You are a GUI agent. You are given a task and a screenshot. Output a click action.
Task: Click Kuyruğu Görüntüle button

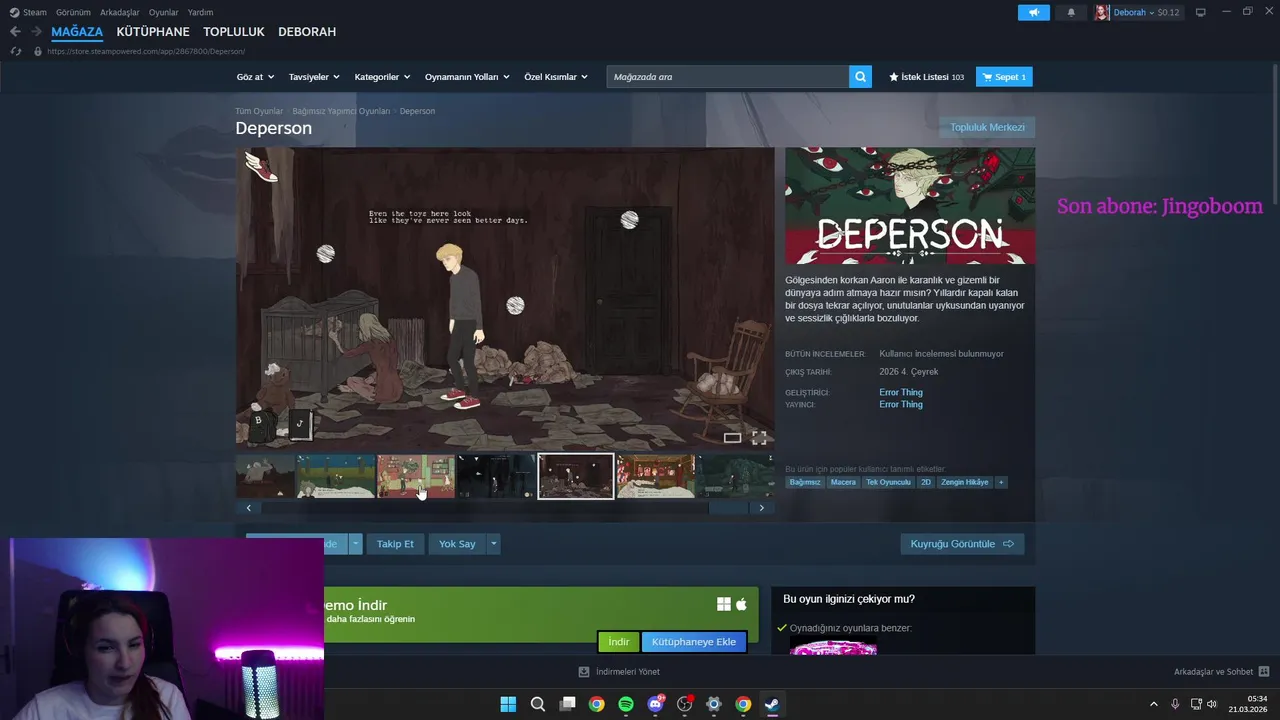[x=962, y=544]
